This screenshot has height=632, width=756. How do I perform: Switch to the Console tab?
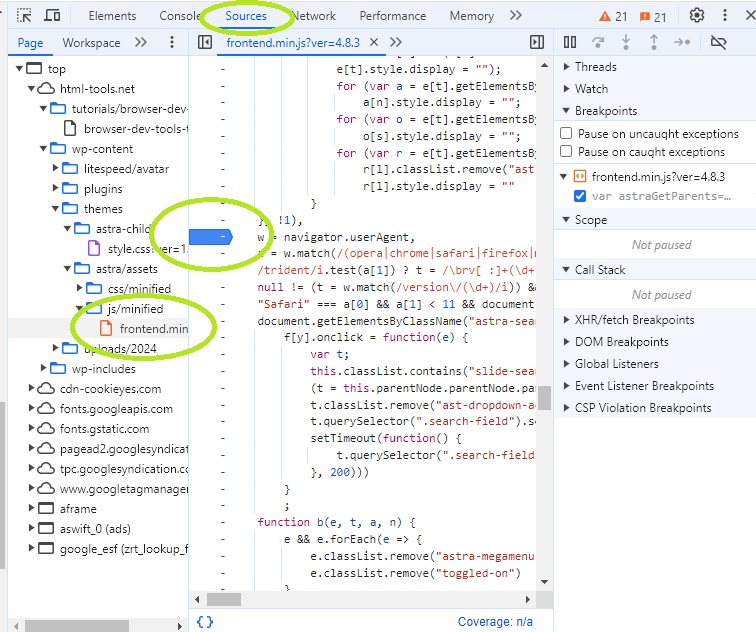(x=180, y=16)
